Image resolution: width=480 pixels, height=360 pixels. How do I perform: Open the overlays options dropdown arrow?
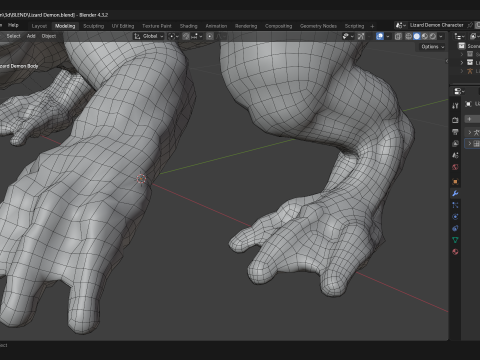tap(387, 36)
